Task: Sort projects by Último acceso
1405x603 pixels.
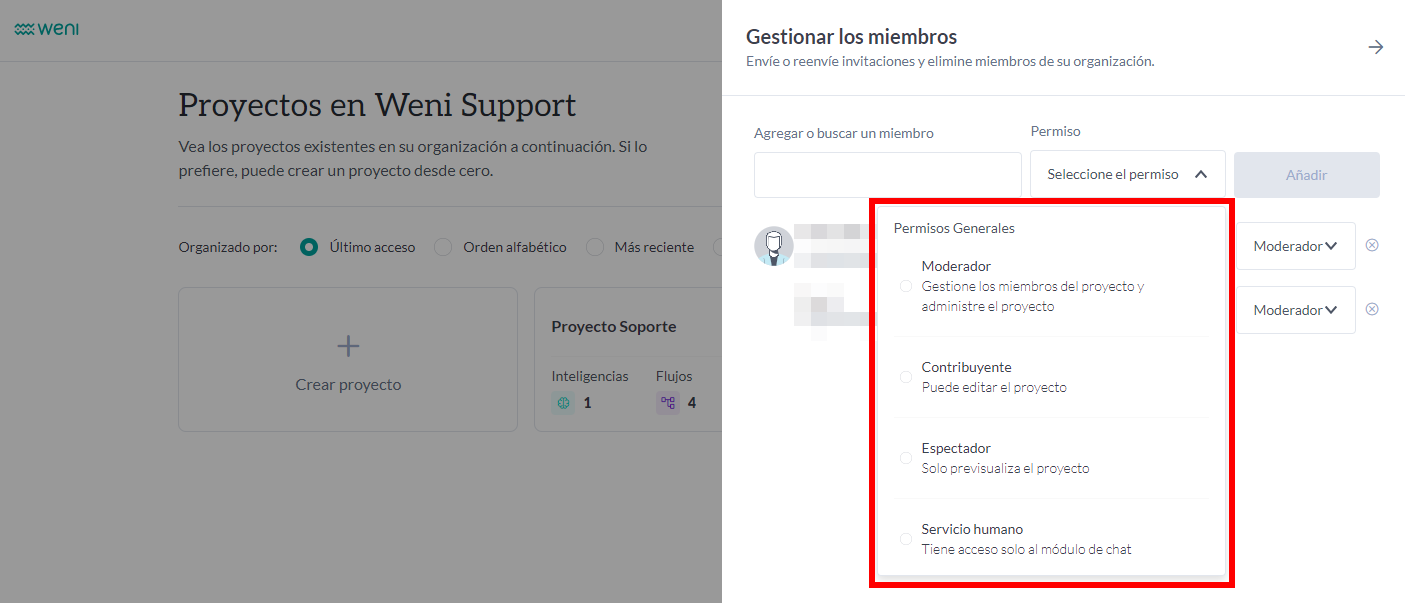Action: (x=310, y=247)
